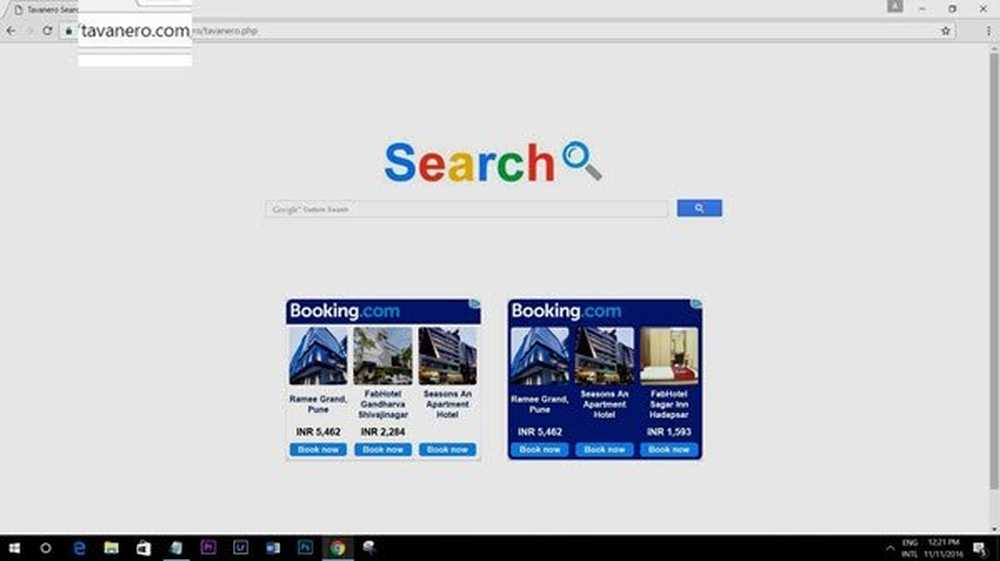Screen dimensions: 1000x561
Task: Click 'Ramee Grand, Pune' name in white ad
Action: 318,404
